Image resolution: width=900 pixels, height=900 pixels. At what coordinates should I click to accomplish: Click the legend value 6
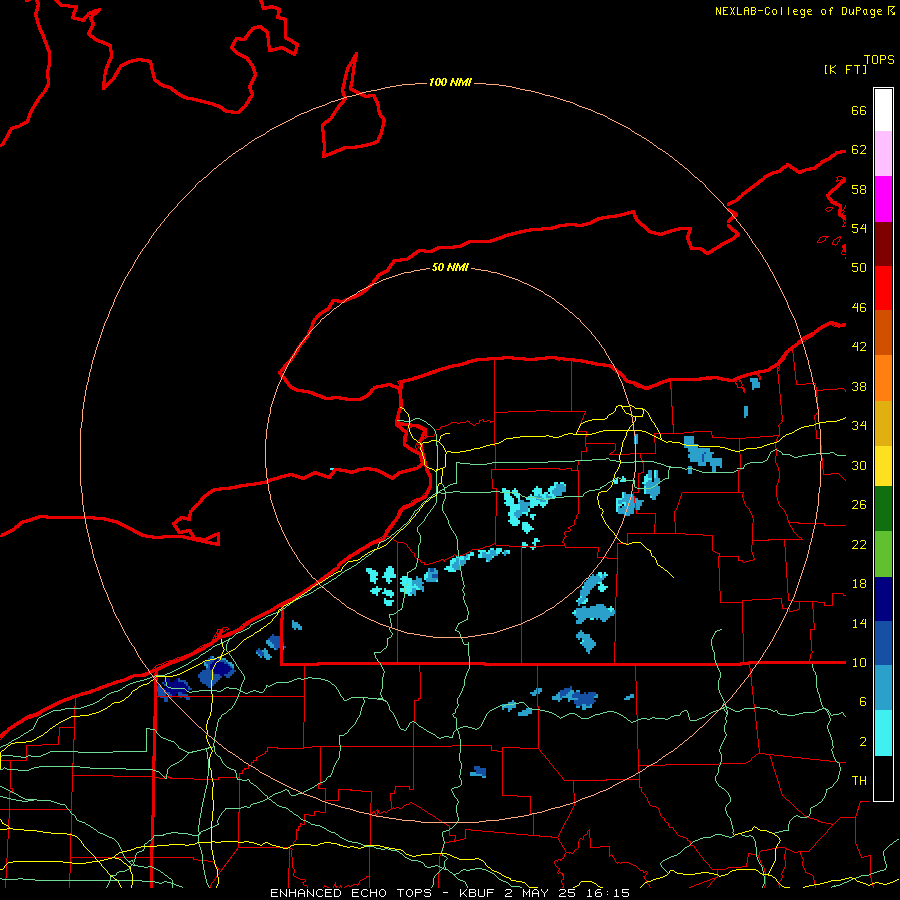(862, 702)
